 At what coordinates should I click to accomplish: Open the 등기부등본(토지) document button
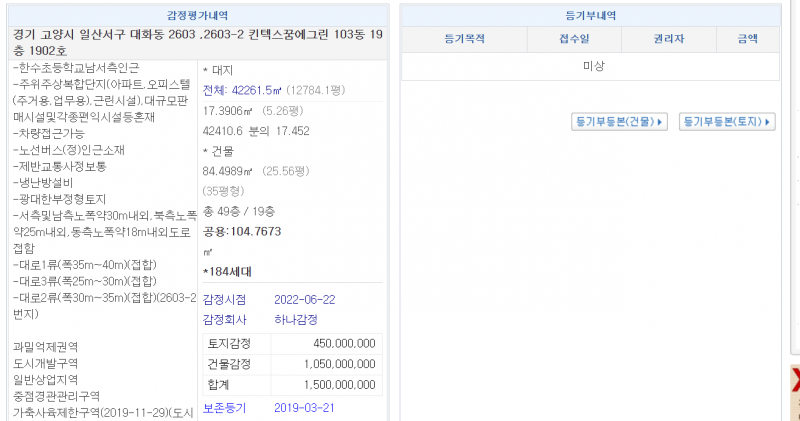[727, 122]
